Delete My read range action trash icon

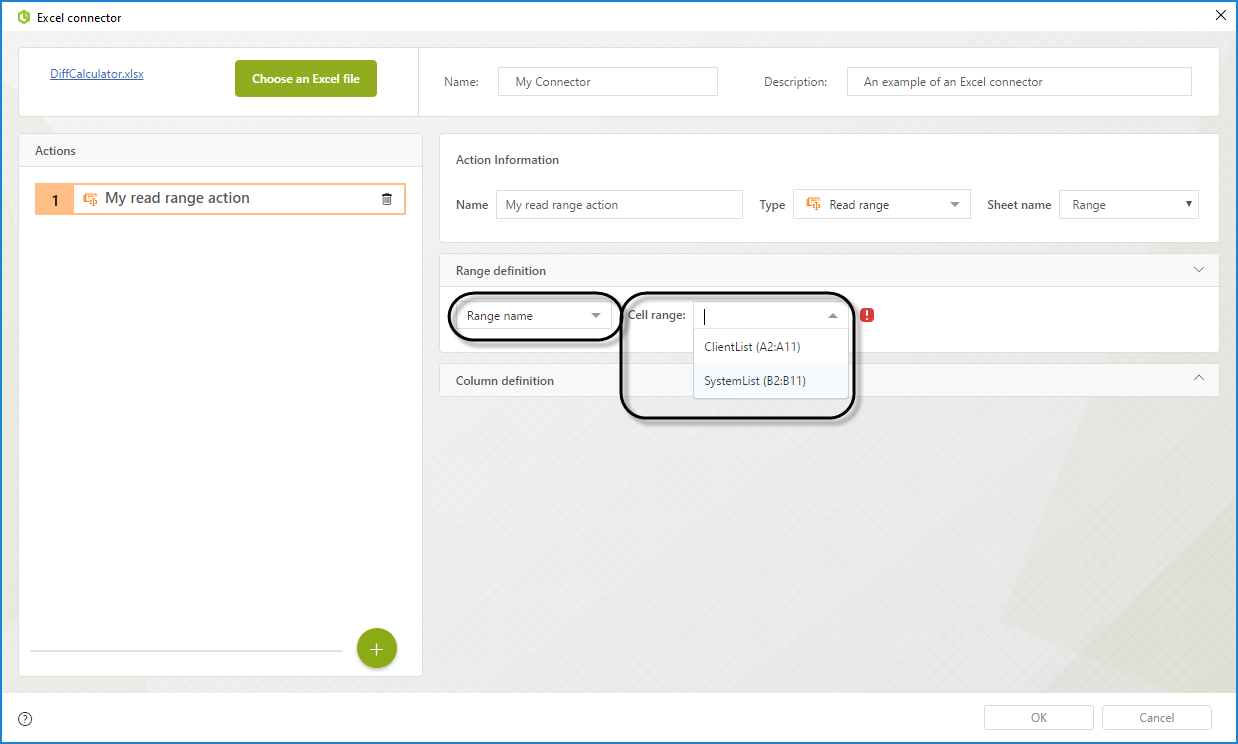[387, 199]
